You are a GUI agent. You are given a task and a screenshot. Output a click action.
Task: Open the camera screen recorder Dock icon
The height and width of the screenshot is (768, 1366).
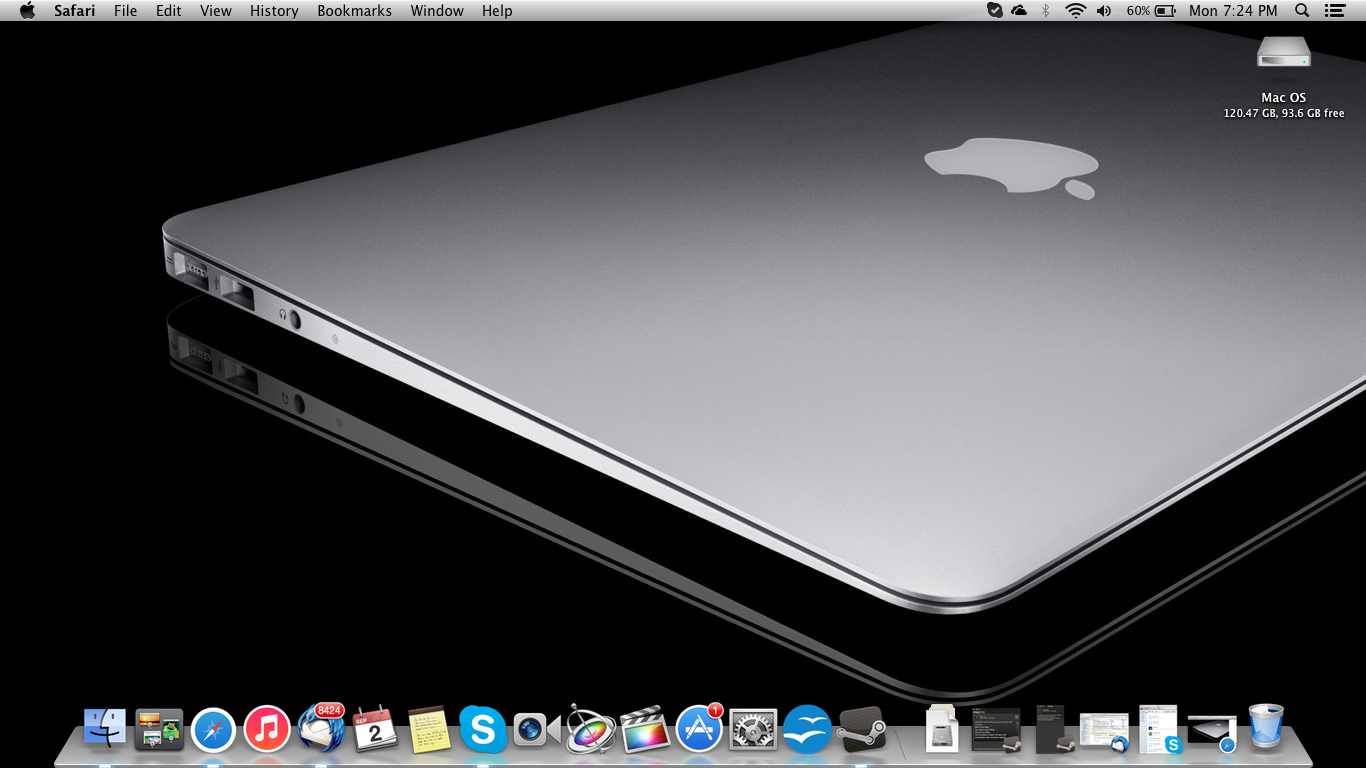pos(537,729)
